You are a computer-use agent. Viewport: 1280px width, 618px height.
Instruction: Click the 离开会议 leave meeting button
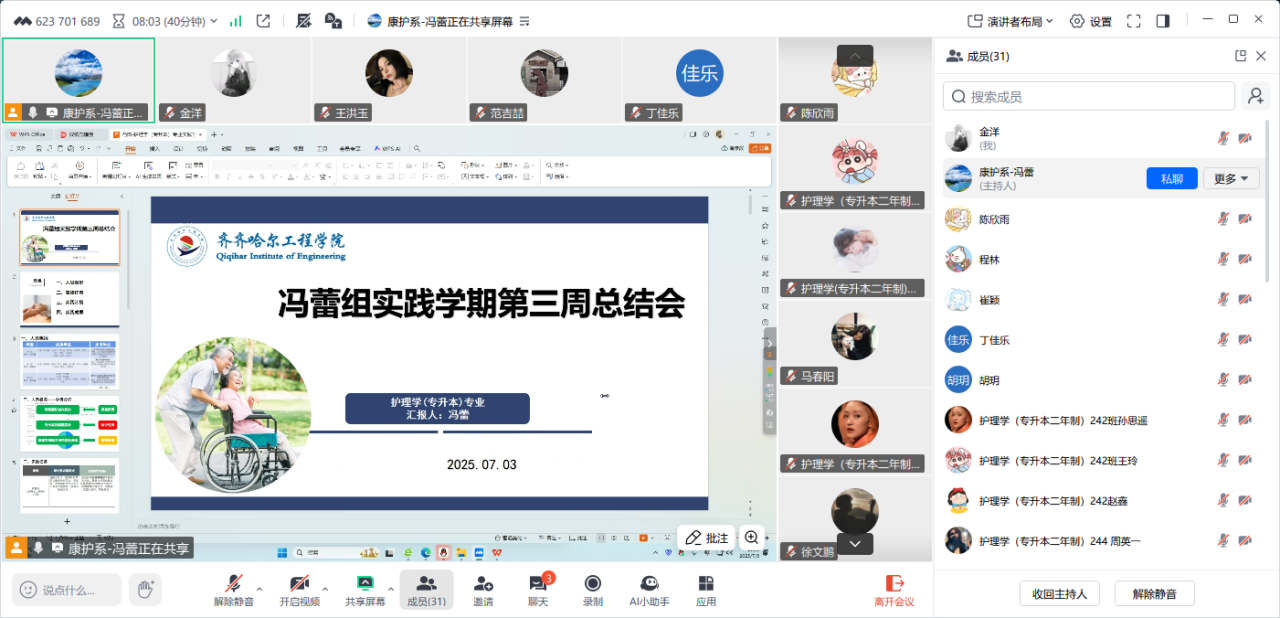coord(894,589)
